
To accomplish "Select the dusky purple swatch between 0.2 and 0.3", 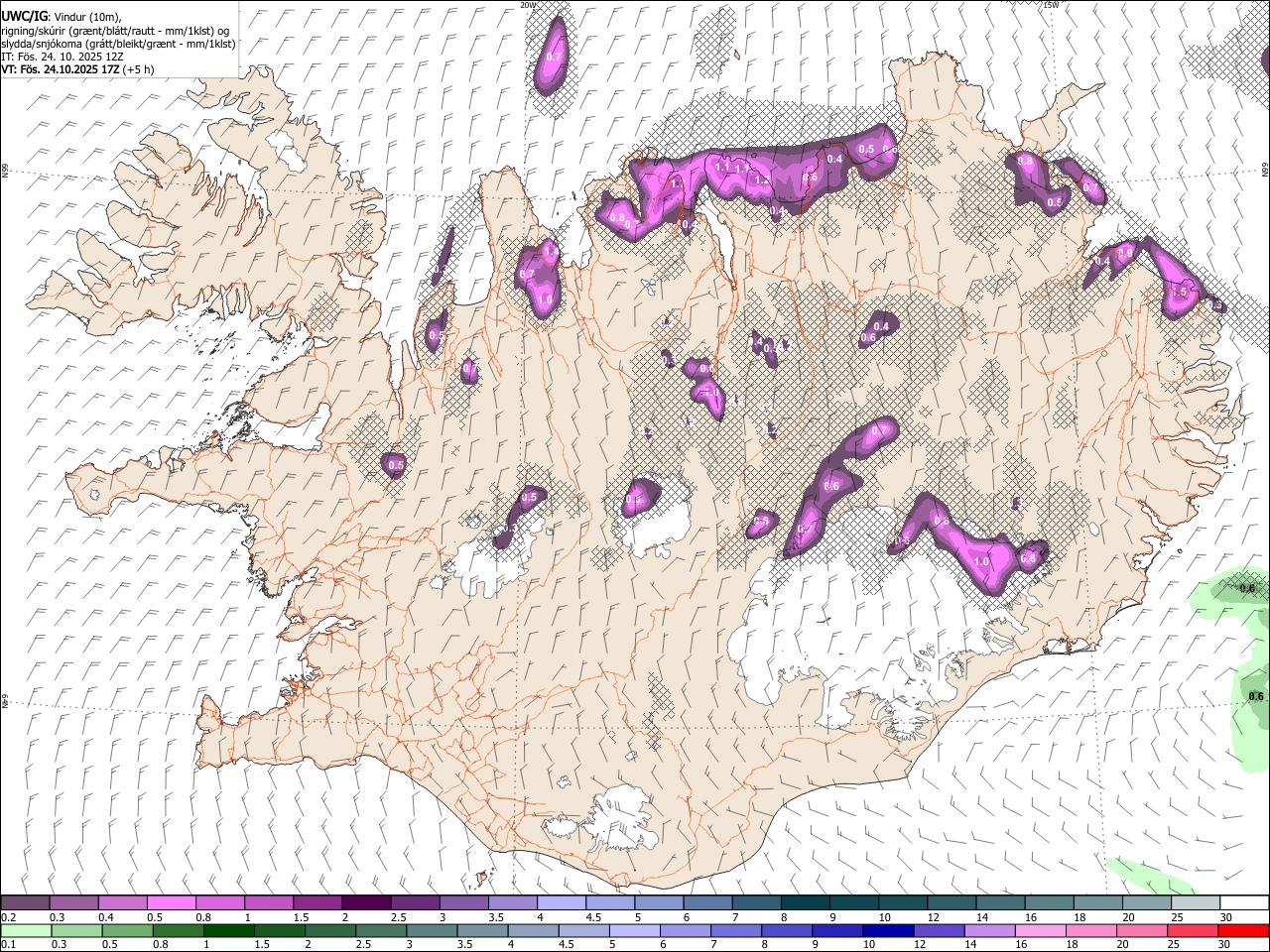I will point(25,903).
